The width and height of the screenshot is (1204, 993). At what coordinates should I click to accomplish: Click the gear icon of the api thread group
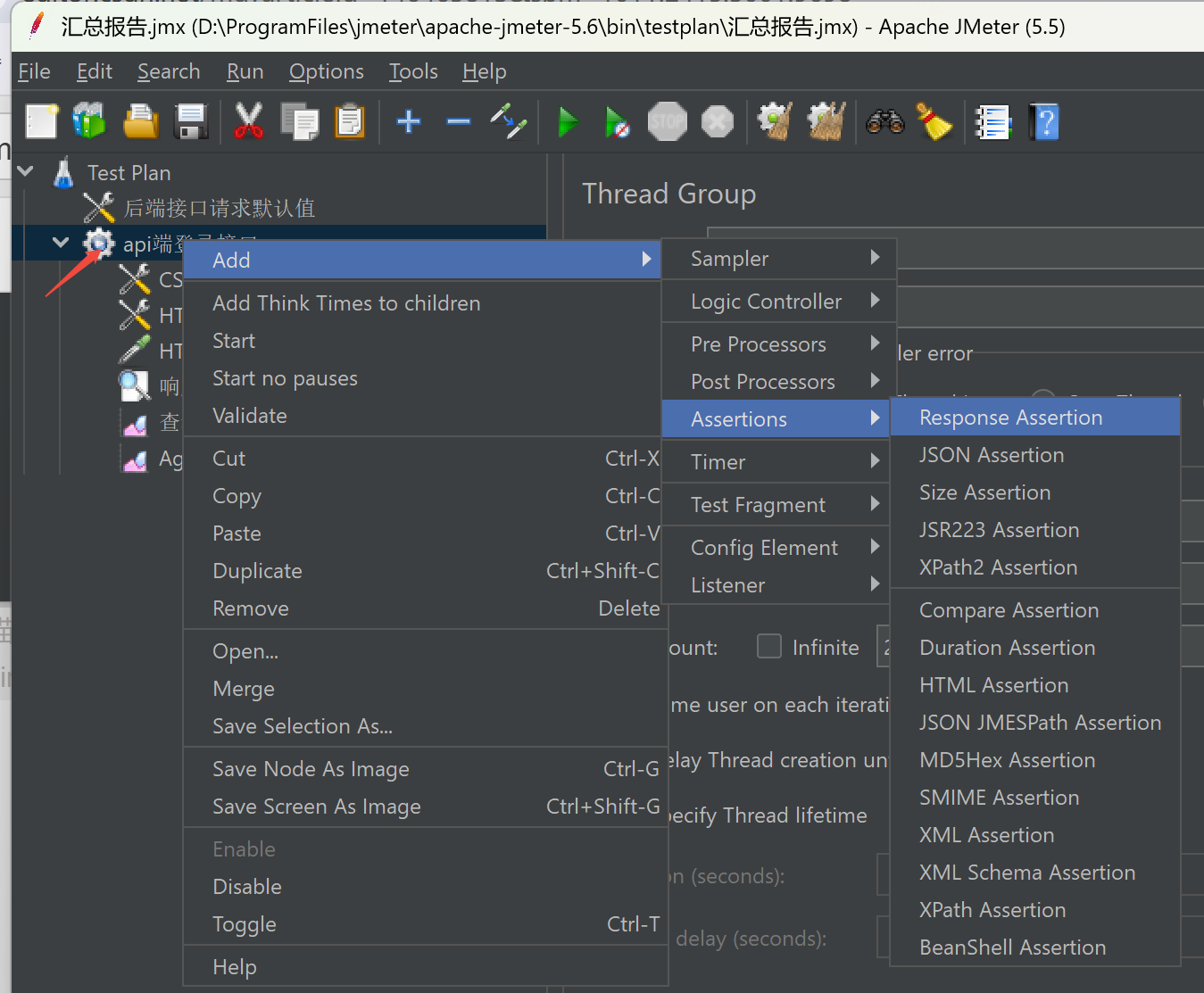point(98,243)
